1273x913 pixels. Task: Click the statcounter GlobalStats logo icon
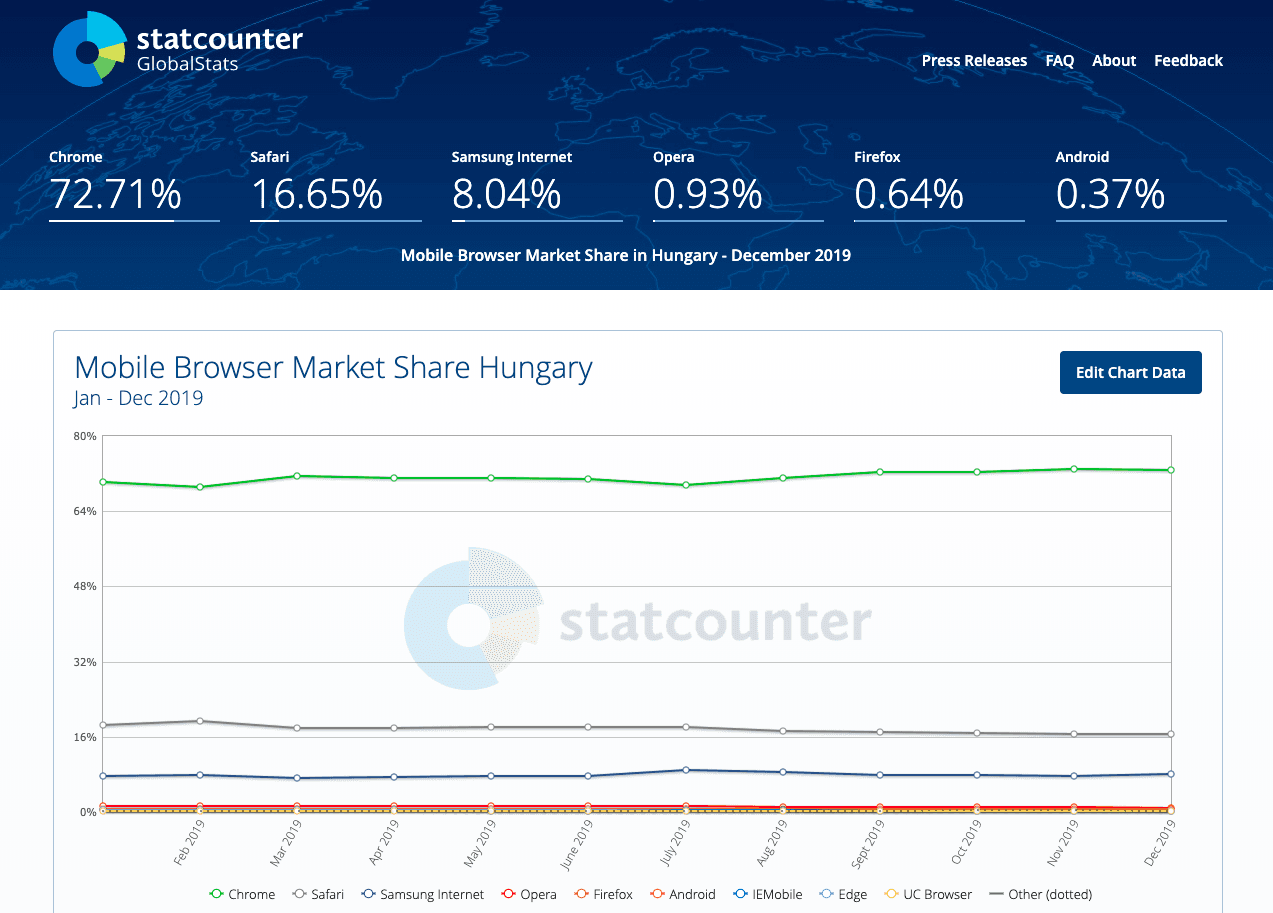point(89,48)
